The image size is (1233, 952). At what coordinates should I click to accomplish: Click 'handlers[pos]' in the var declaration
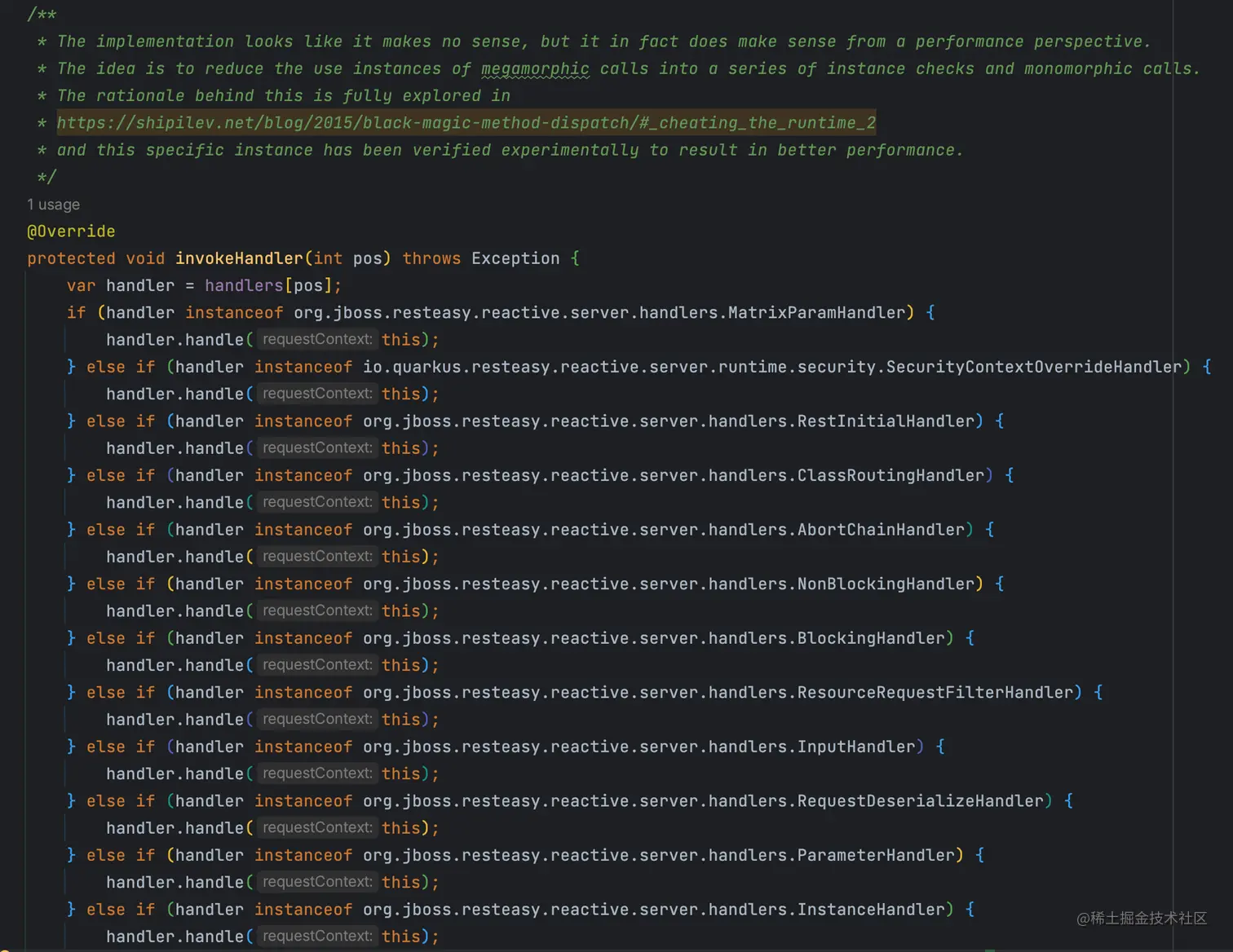click(x=269, y=286)
